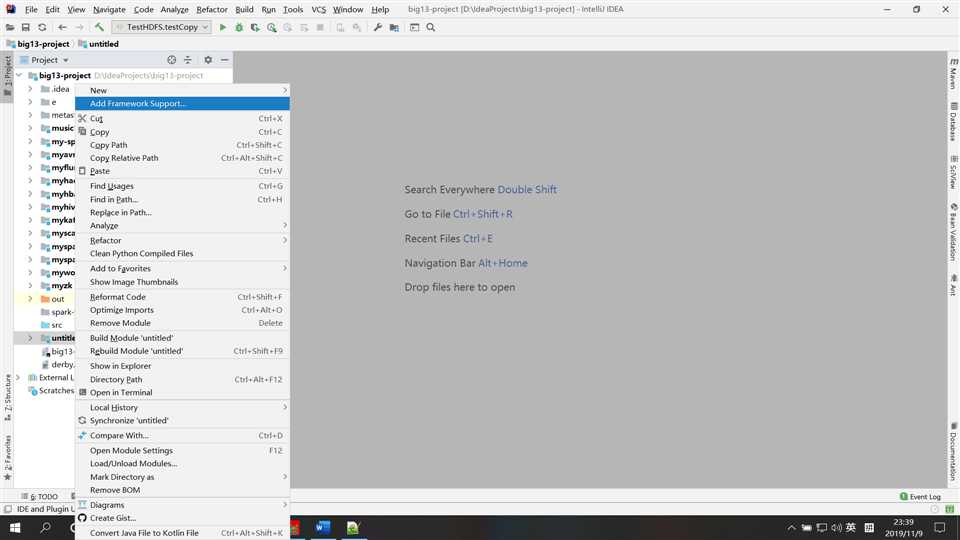Open the Navigate menu
Viewport: 960px width, 540px height.
109,9
